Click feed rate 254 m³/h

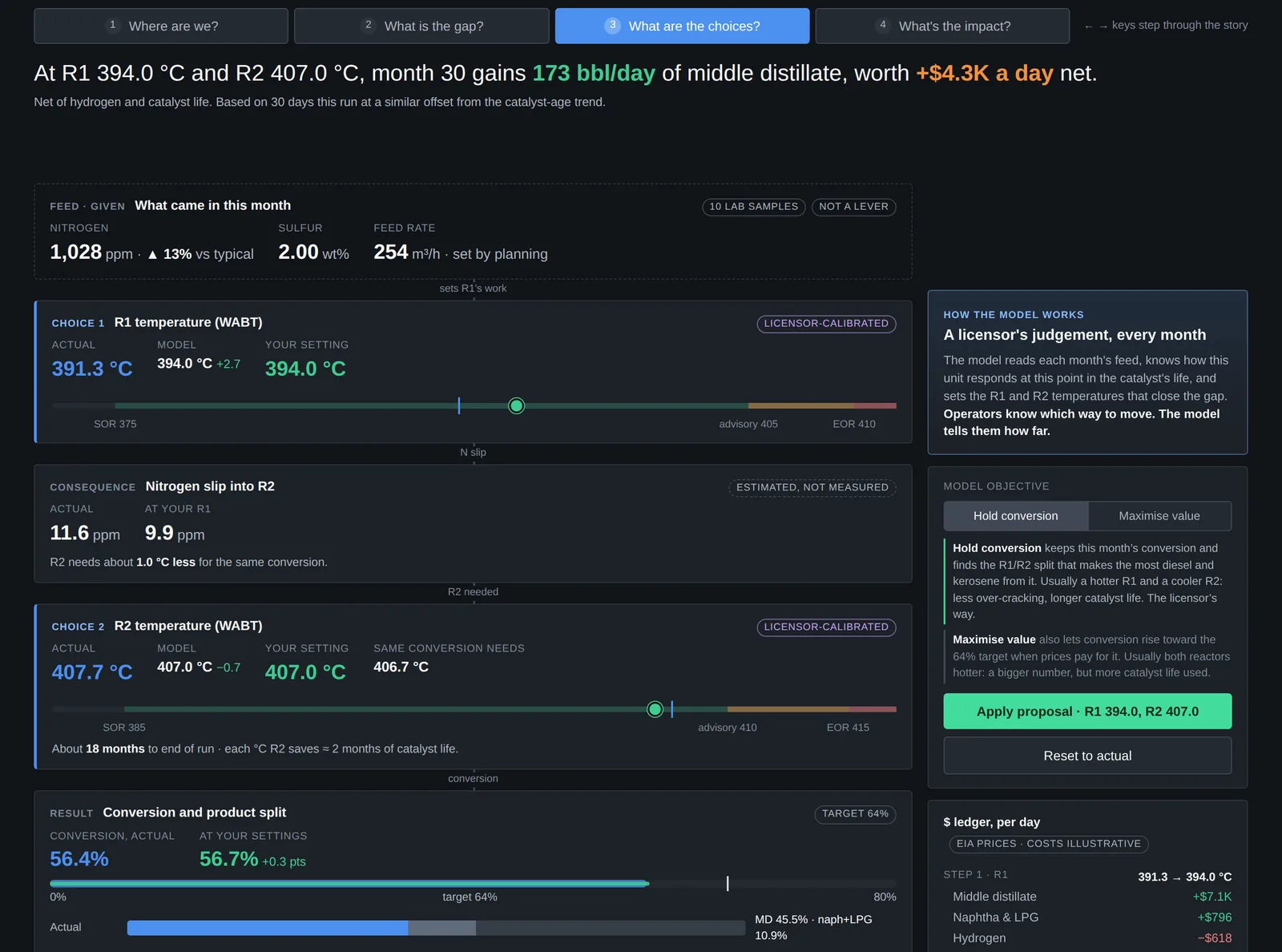(x=406, y=252)
